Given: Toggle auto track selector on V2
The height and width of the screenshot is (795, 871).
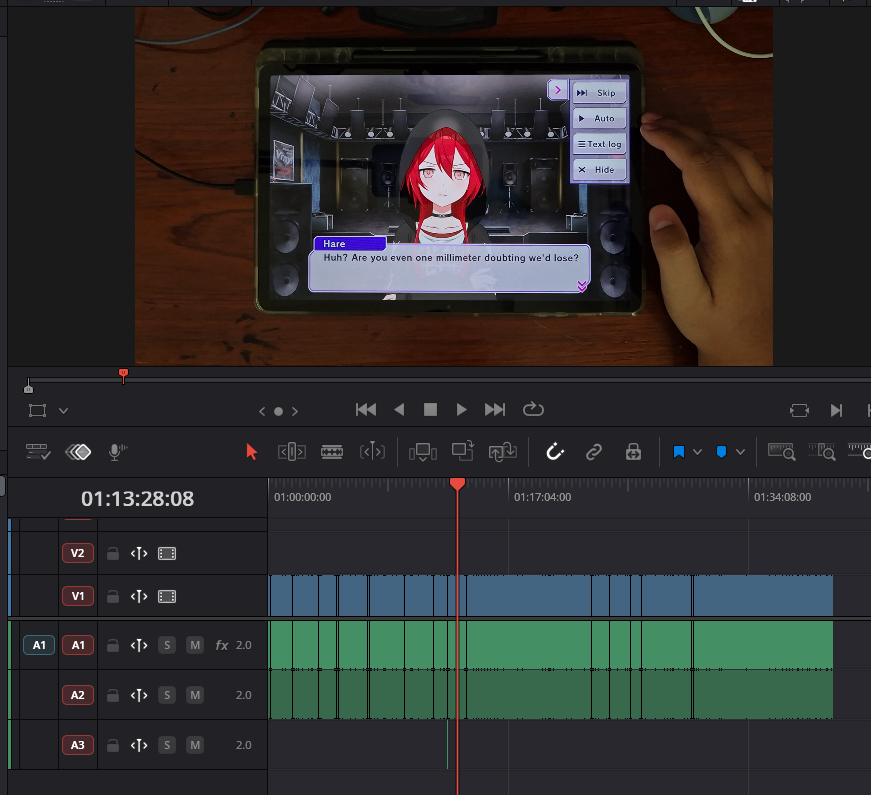Looking at the screenshot, I should pos(139,553).
